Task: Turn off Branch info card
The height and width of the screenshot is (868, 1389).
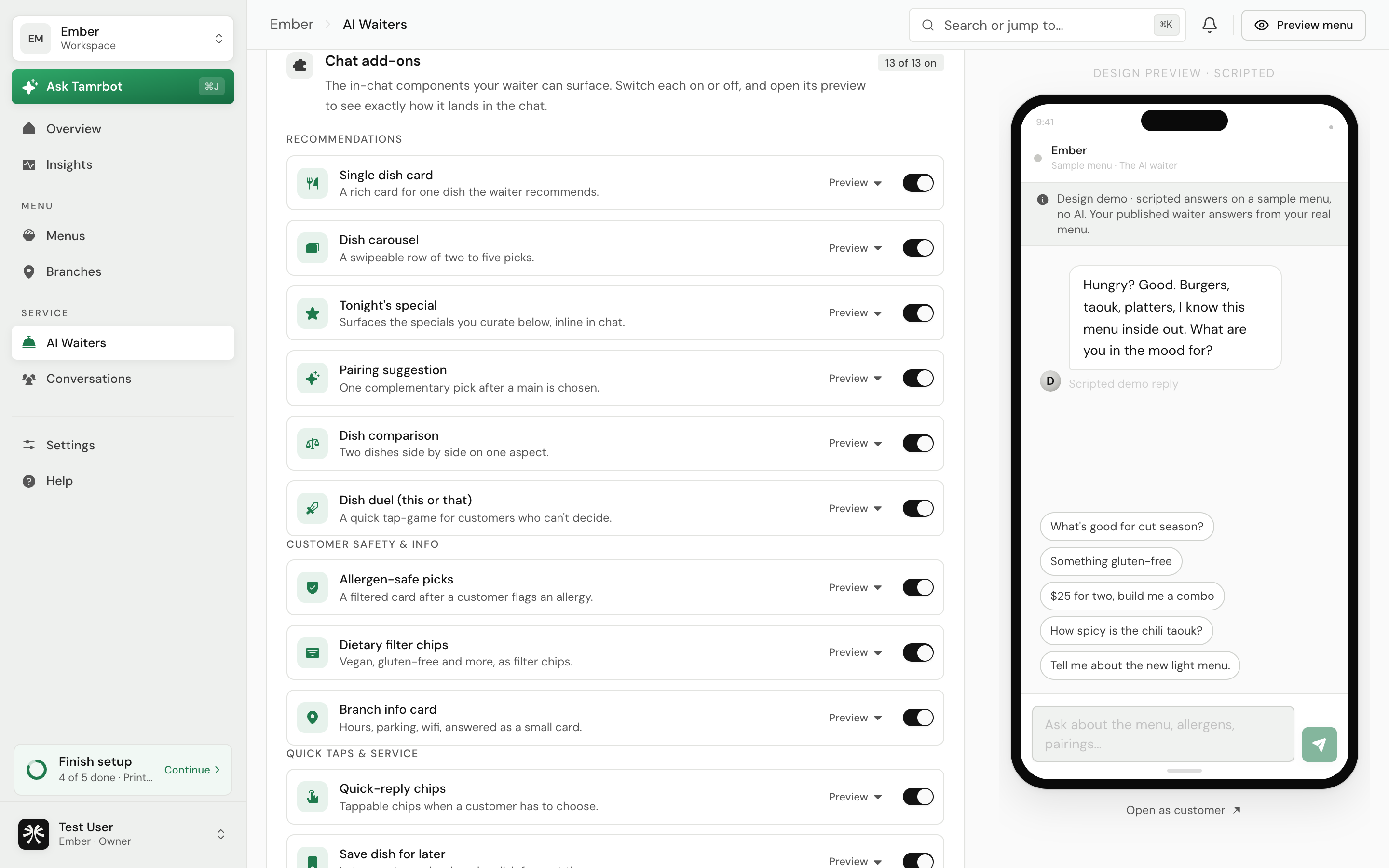Action: point(918,718)
